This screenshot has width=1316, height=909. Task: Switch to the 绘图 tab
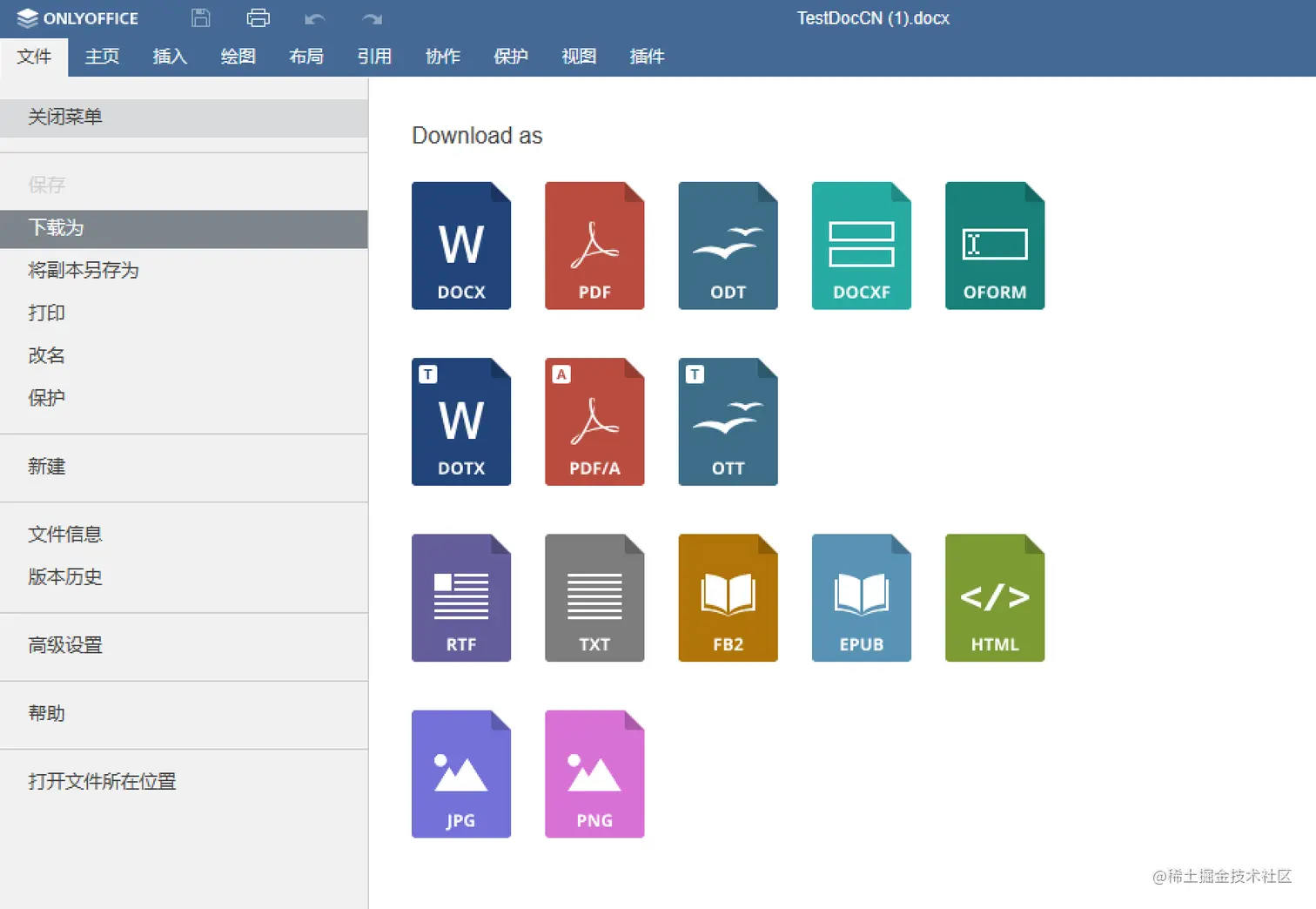click(238, 57)
